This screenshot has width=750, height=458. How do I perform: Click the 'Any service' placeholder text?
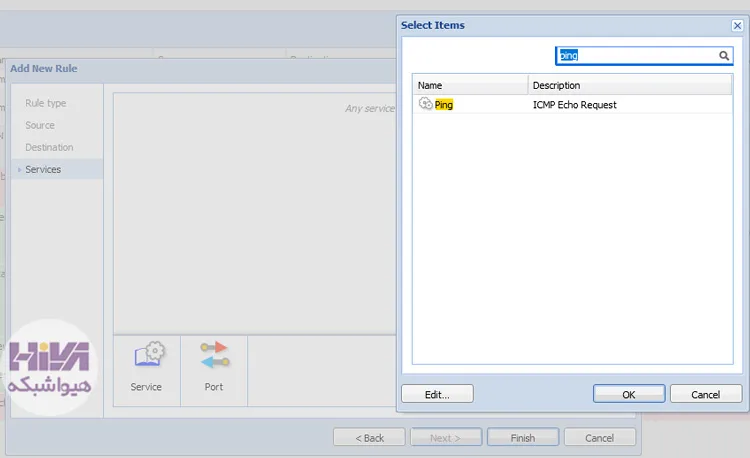point(370,109)
